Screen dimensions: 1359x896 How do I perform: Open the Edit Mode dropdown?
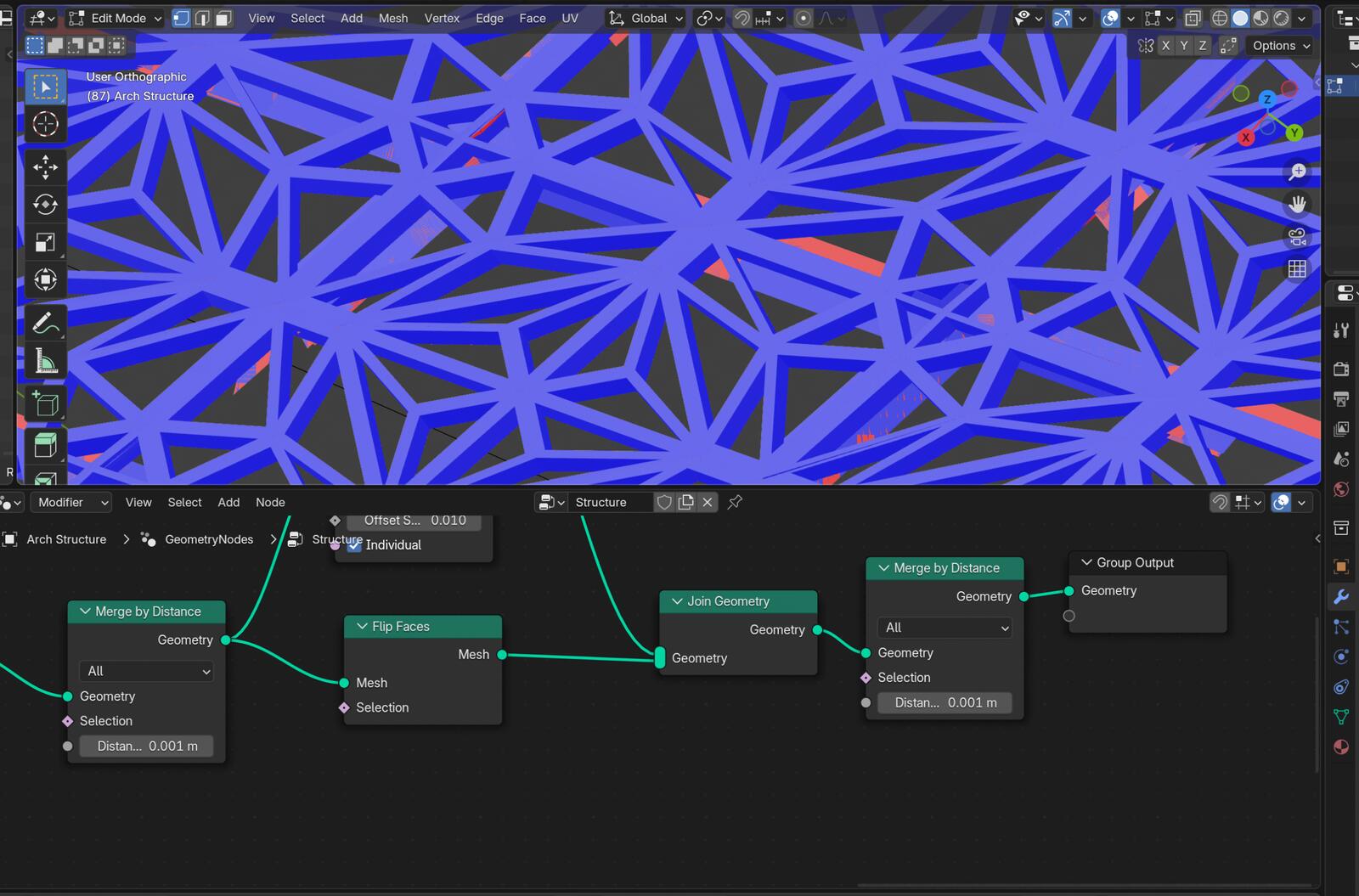point(115,18)
